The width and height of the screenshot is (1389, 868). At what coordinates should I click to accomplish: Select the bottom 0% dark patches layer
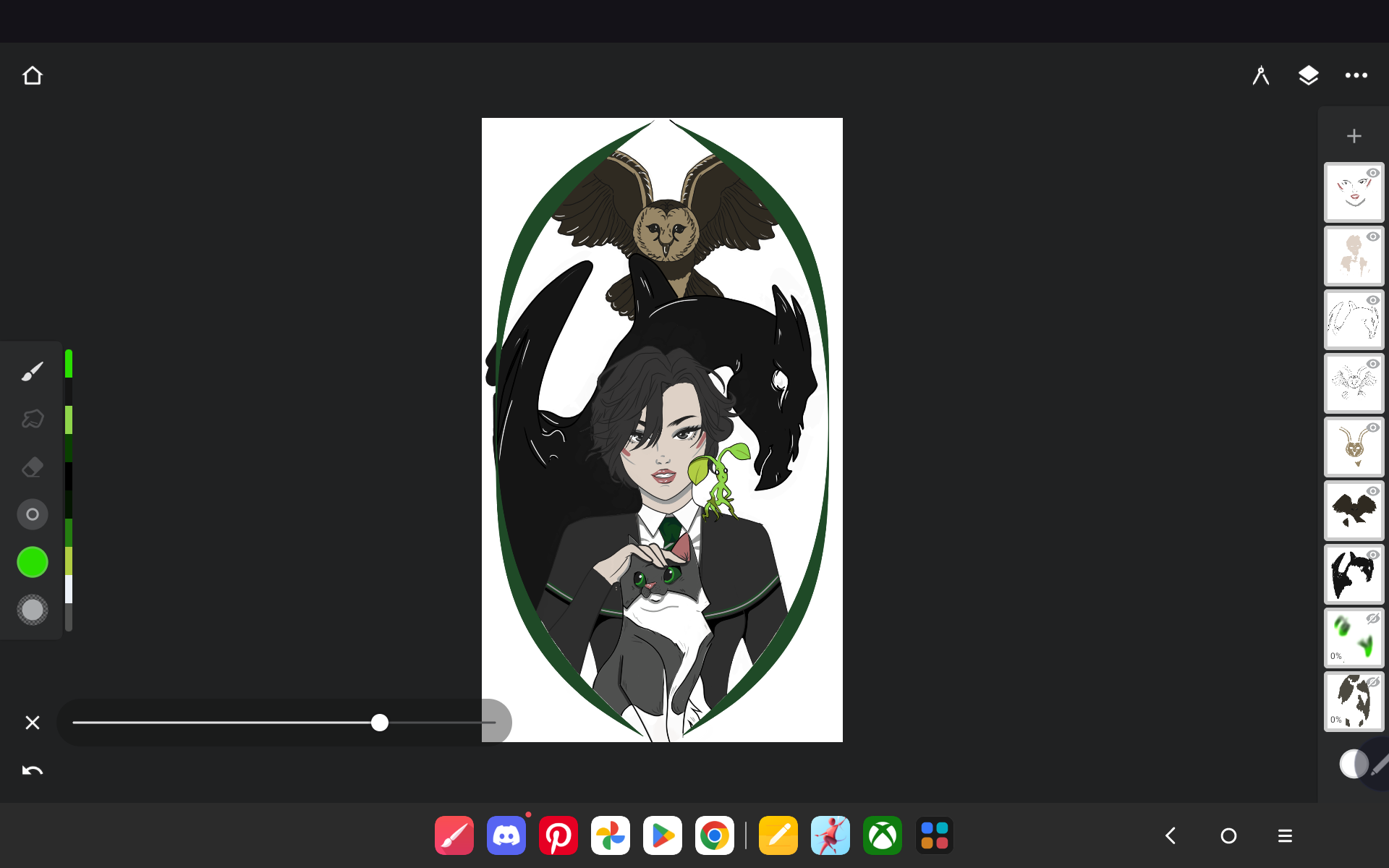(x=1354, y=702)
